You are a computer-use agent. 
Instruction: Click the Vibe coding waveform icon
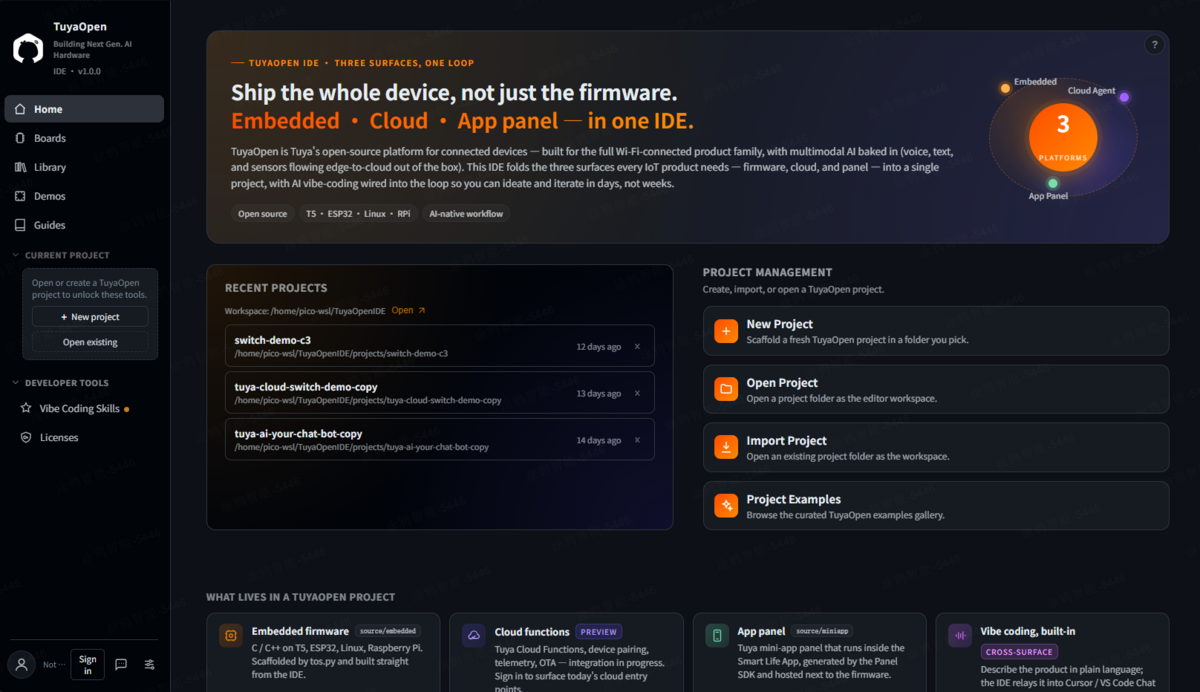[x=960, y=635]
